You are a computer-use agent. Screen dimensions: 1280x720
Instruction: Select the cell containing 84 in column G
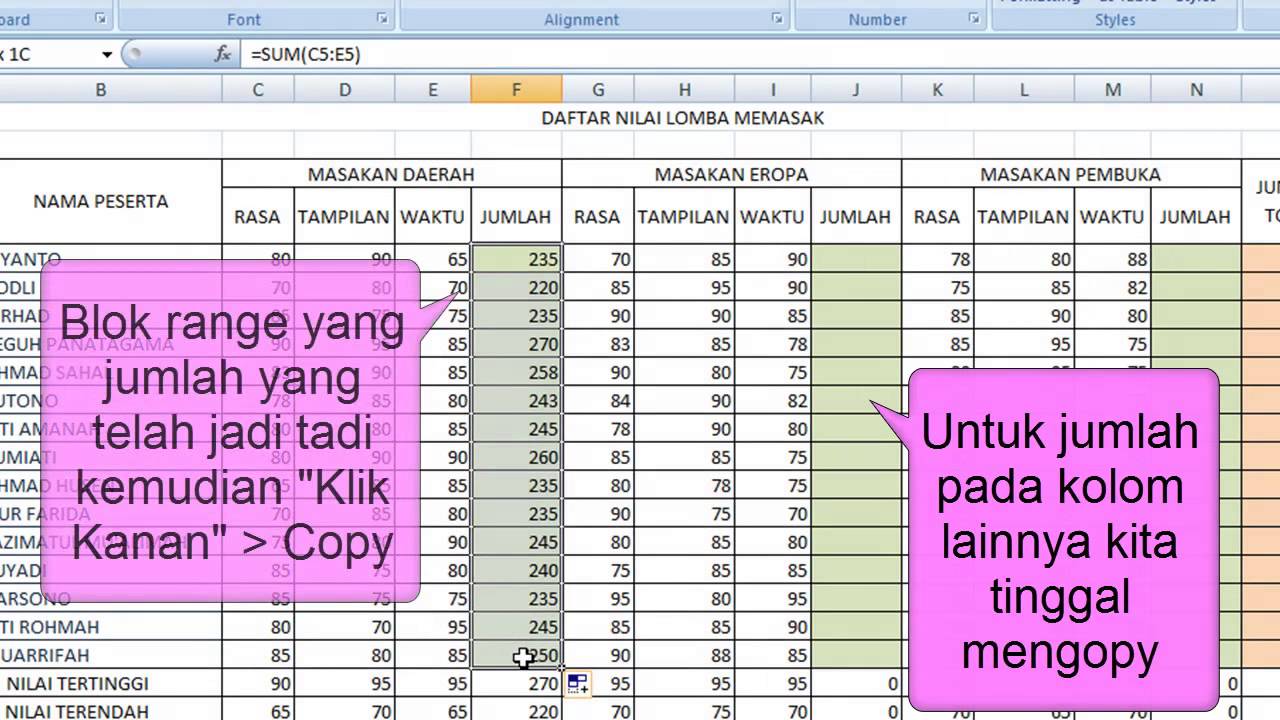click(597, 400)
